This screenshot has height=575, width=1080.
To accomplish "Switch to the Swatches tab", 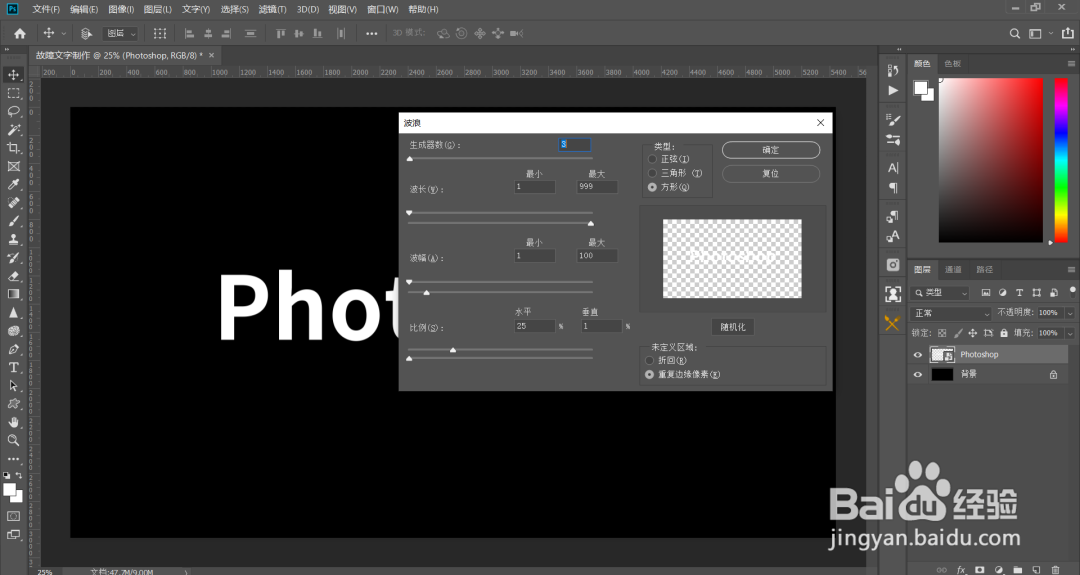I will click(953, 63).
